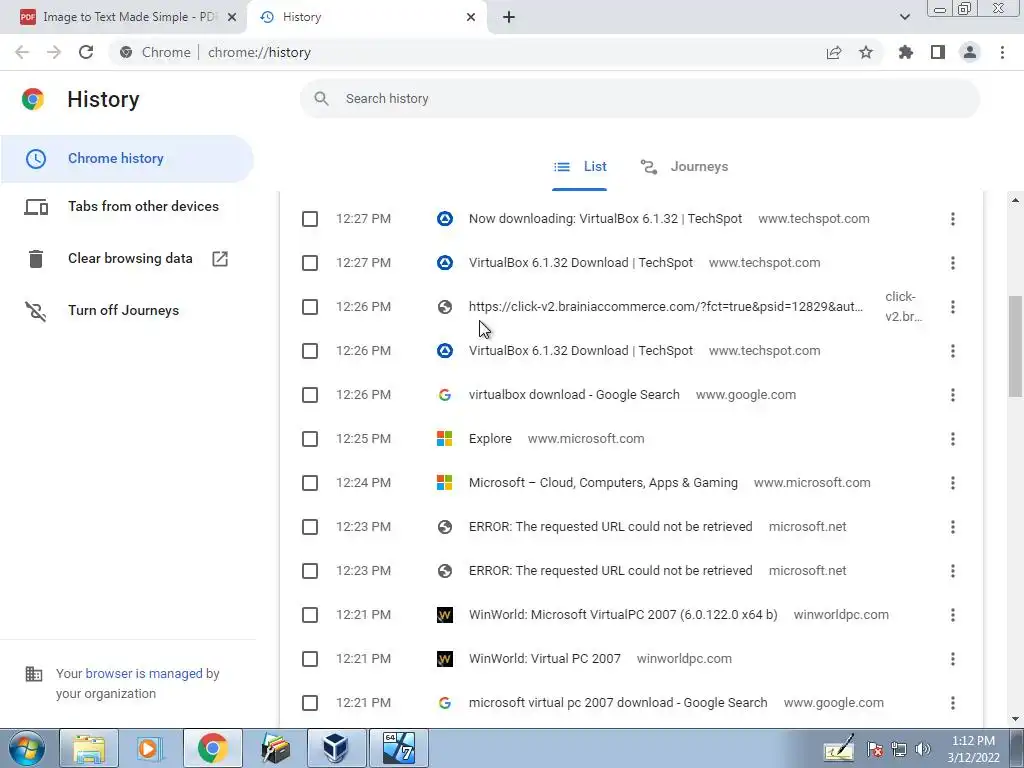Switch to the Journeys view tab
Viewport: 1024px width, 768px height.
tap(684, 167)
